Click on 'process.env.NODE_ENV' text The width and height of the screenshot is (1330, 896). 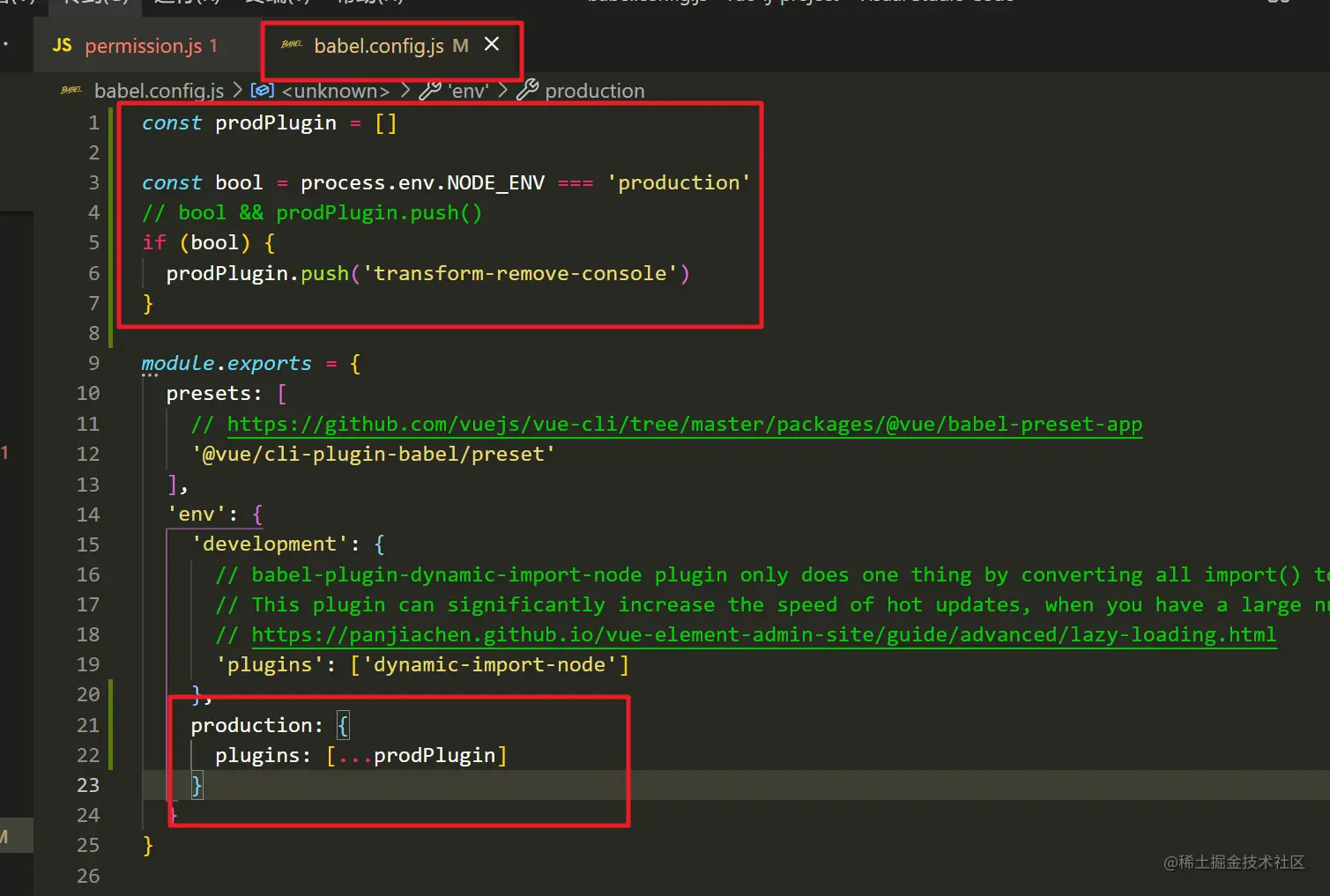click(422, 183)
